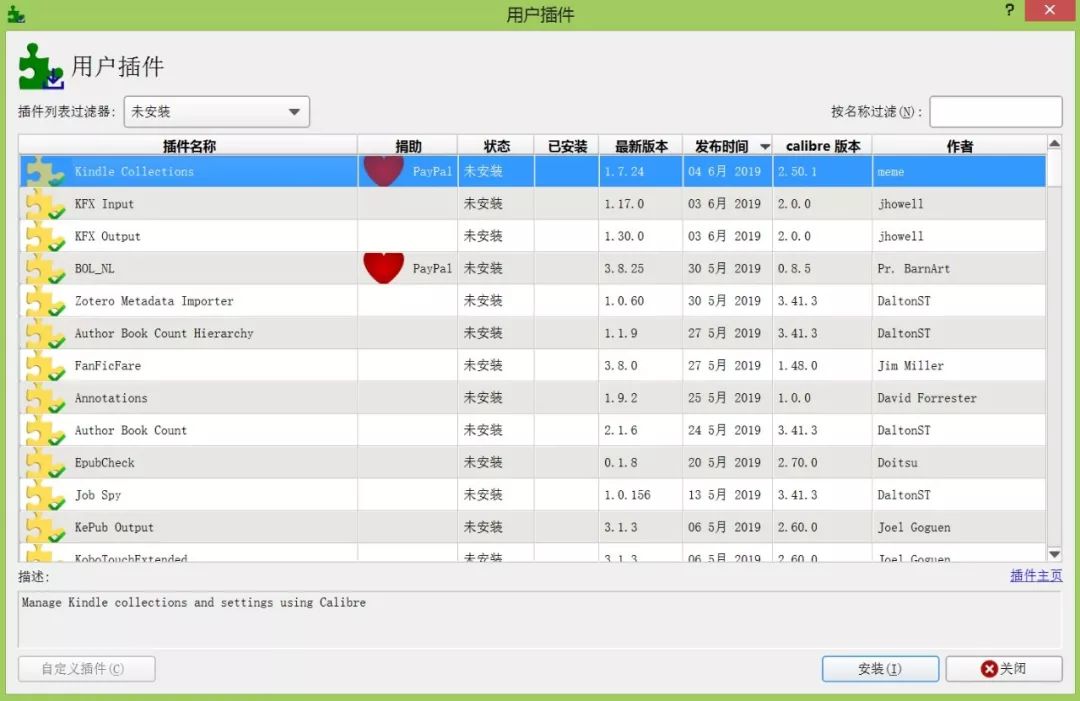Open the 插件主页 plugin homepage link
This screenshot has height=701, width=1080.
click(x=1036, y=576)
